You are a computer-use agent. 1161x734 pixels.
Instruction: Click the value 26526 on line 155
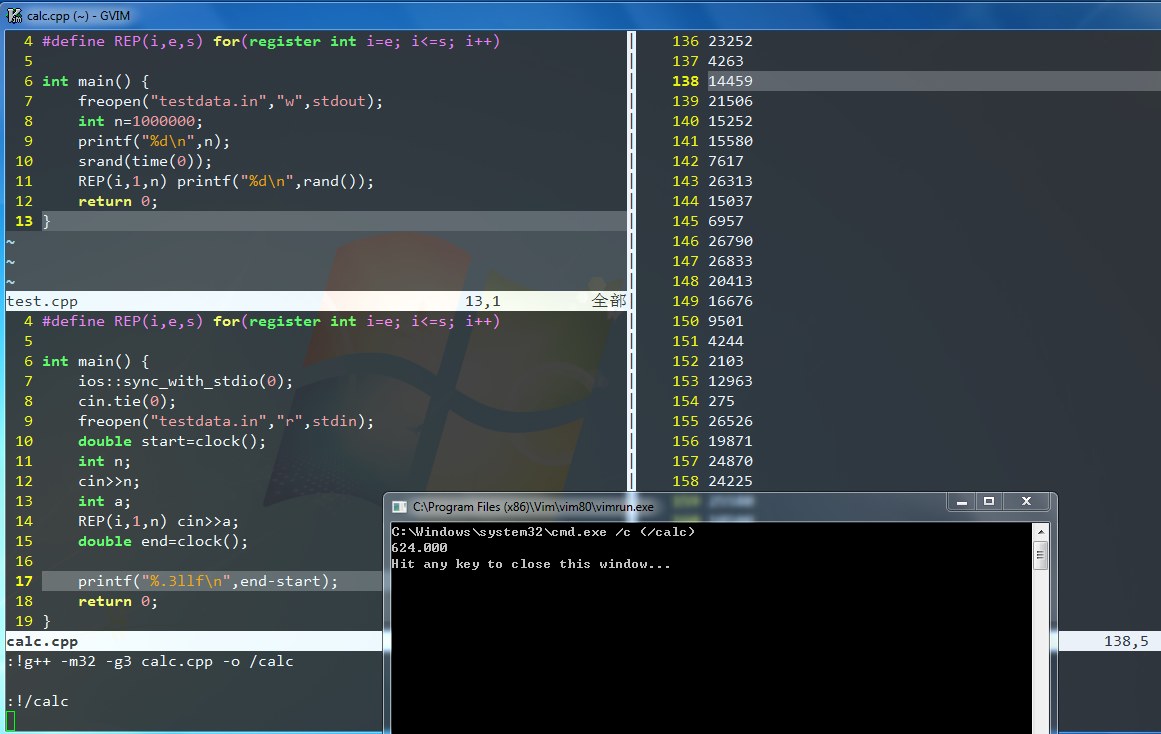point(730,421)
